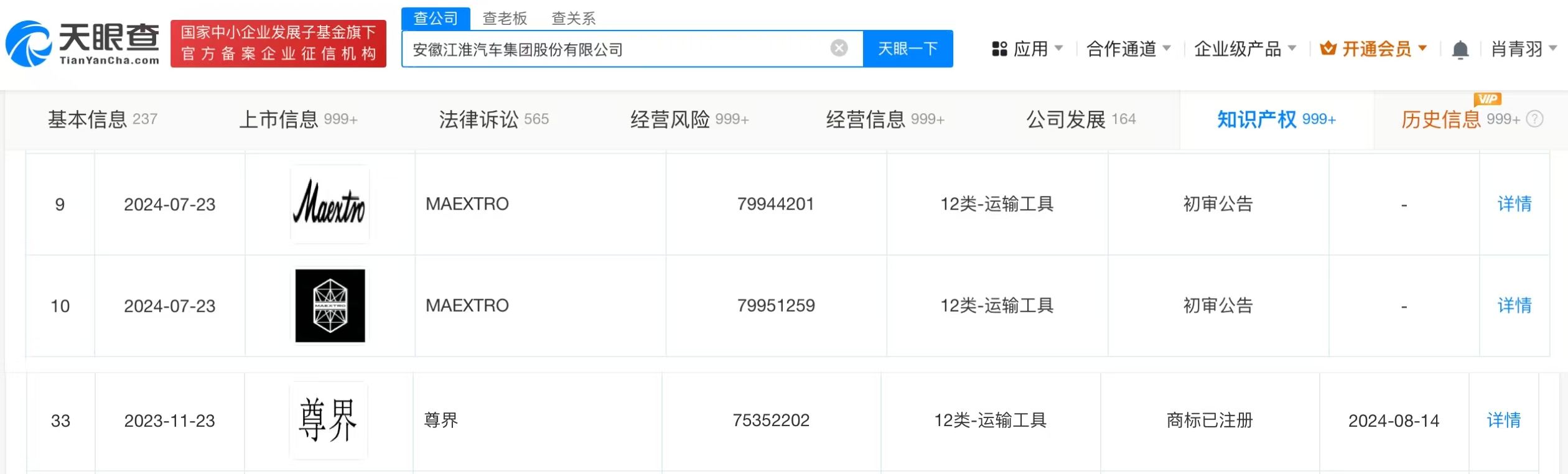Click row number 33
This screenshot has height=474, width=1568.
pos(60,421)
